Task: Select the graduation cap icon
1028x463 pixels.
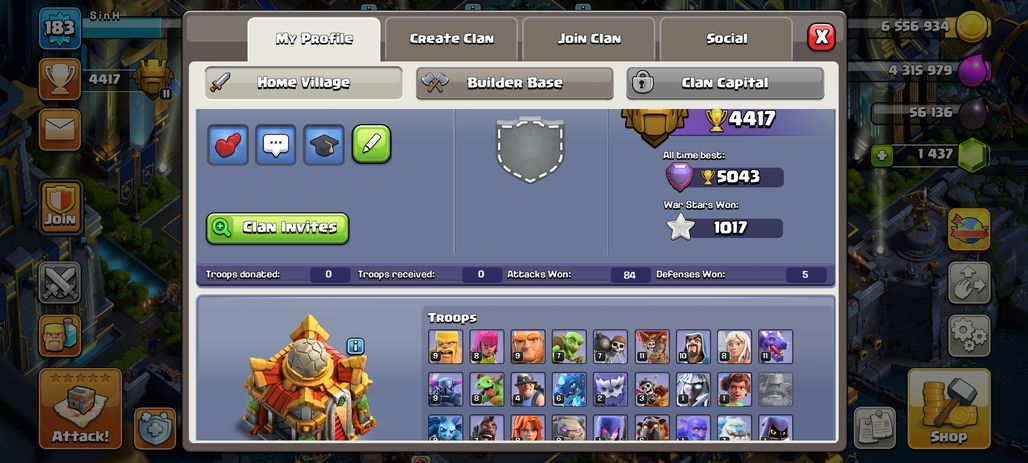Action: [x=324, y=144]
